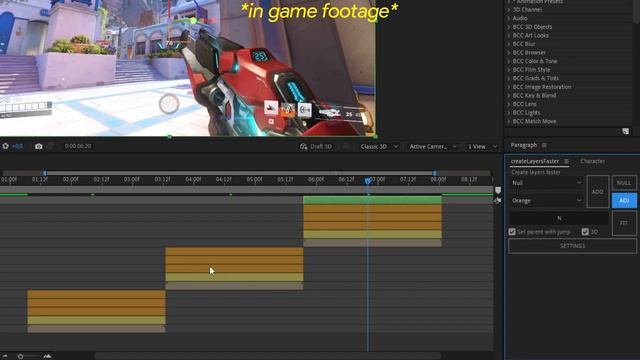Expand the BCC Color & Tone category
Screen dimensions: 640x360
[509, 61]
